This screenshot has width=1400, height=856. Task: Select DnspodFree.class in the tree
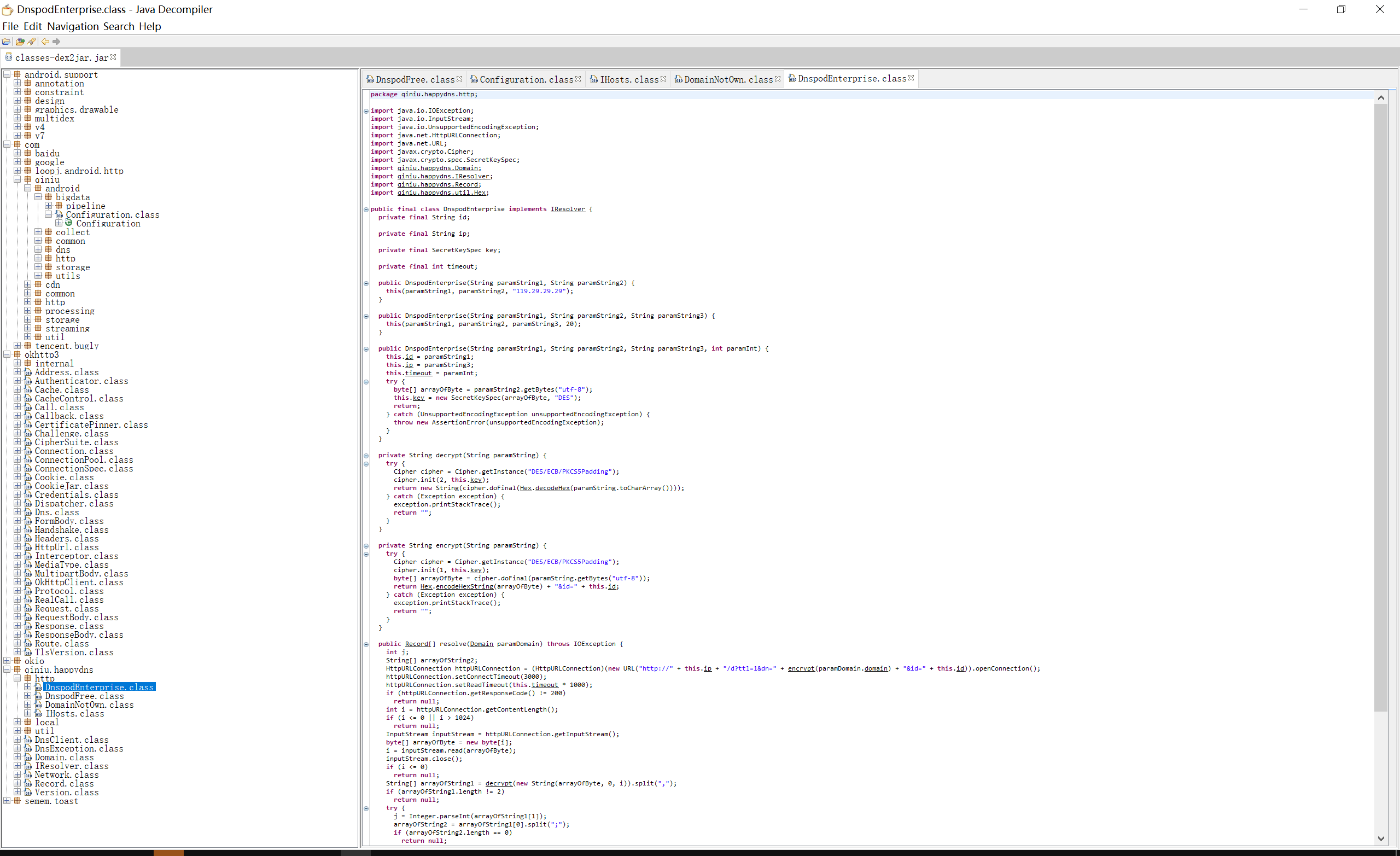84,696
